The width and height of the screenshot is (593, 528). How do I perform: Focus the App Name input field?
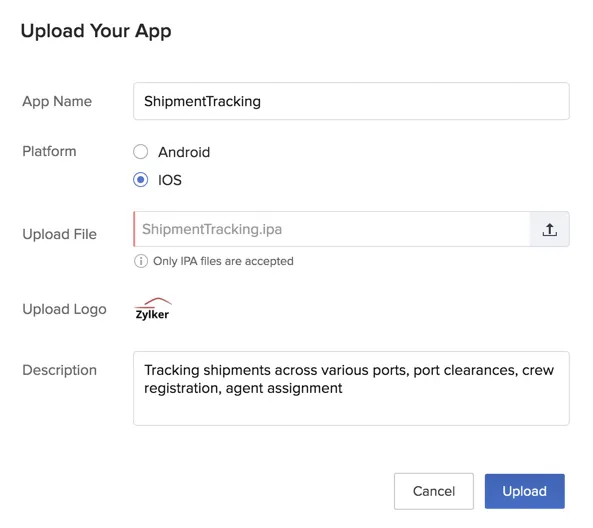[351, 101]
